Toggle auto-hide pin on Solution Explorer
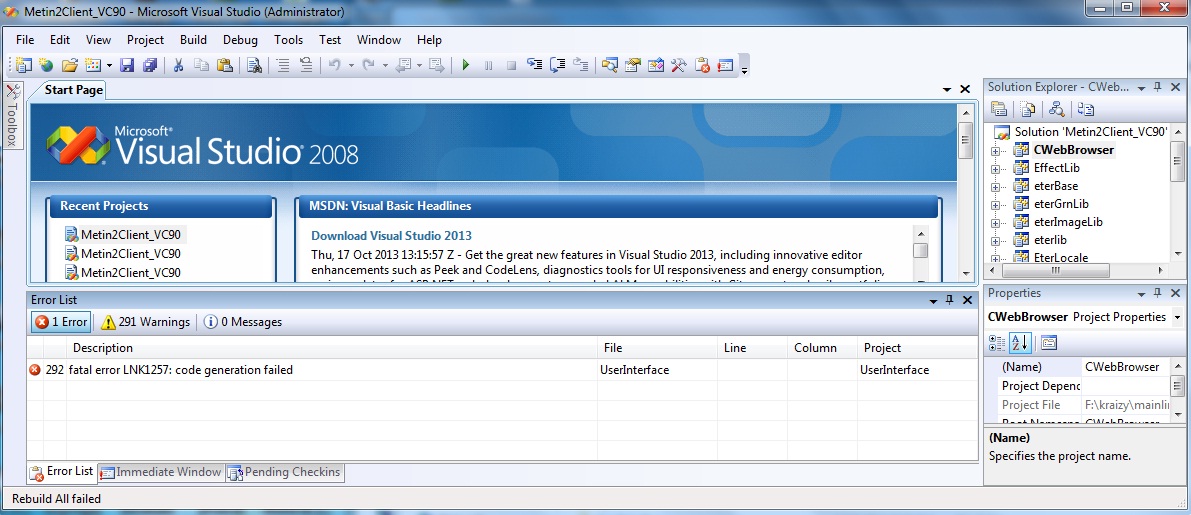 click(x=1158, y=87)
